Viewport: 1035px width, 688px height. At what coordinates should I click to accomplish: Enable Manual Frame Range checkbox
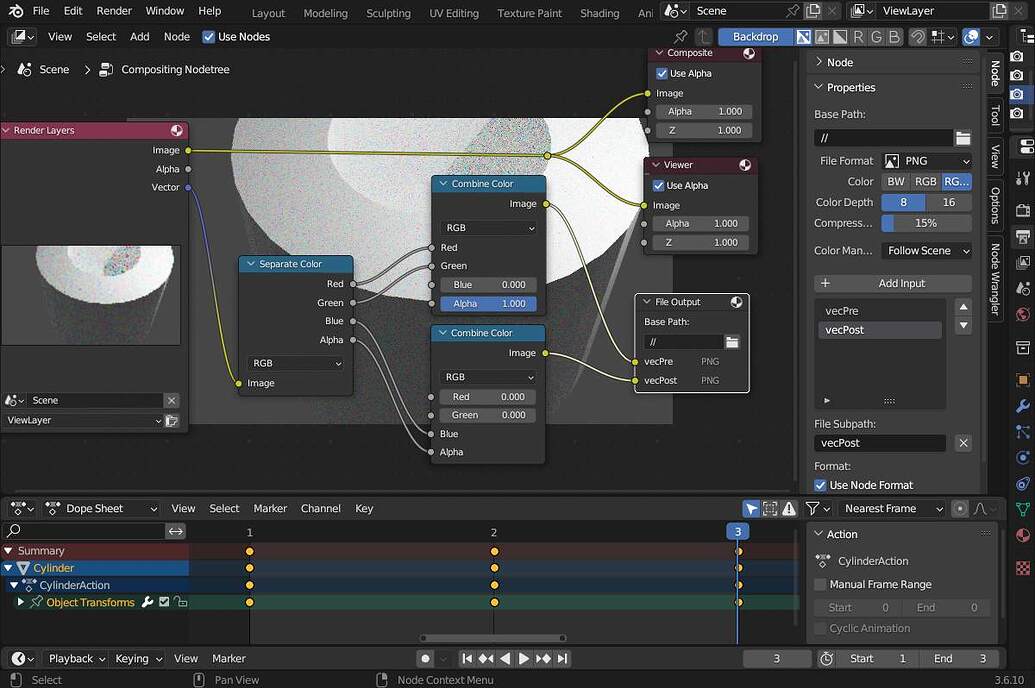(x=820, y=584)
